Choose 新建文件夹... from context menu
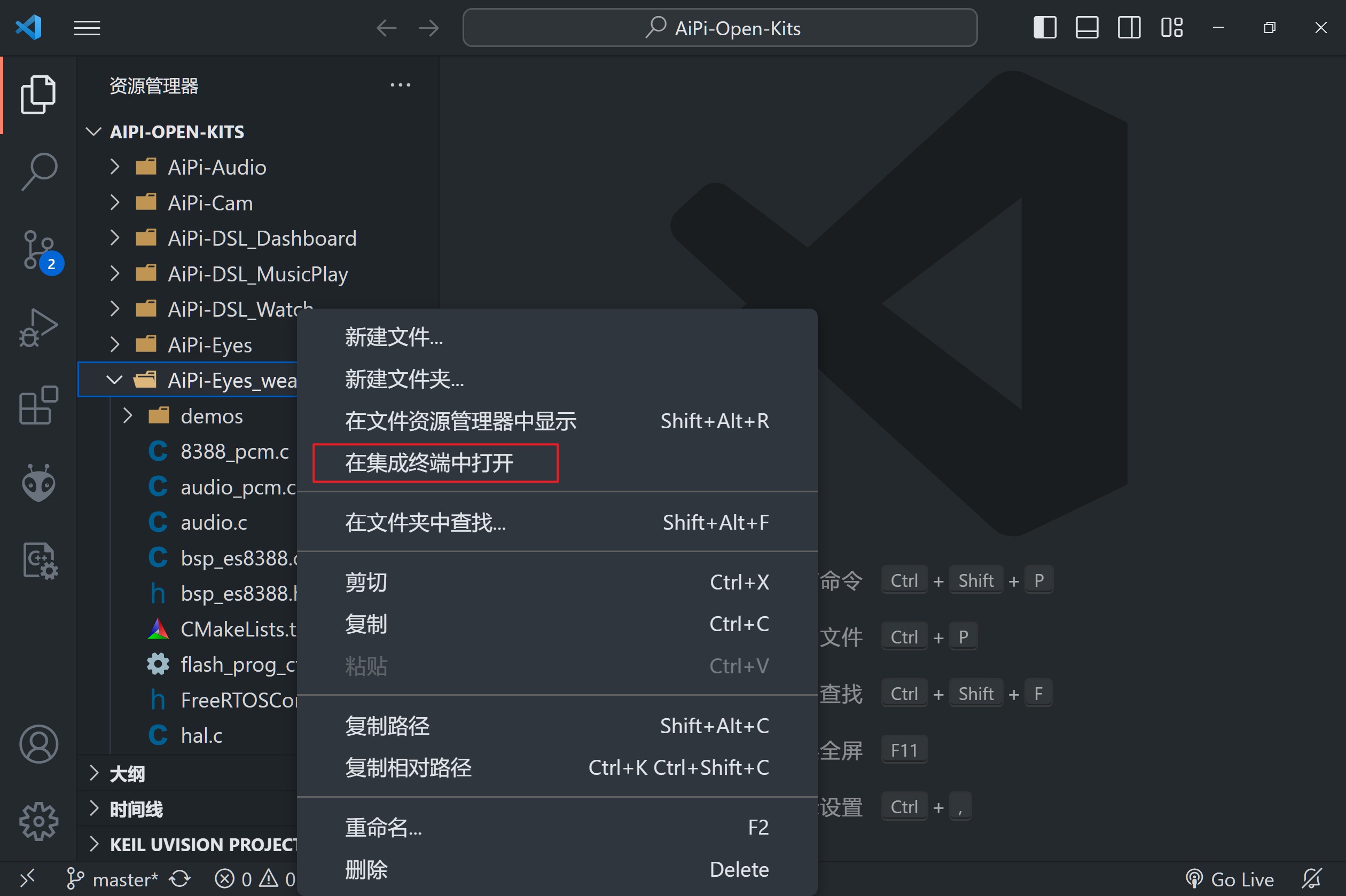This screenshot has height=896, width=1346. pyautogui.click(x=557, y=379)
